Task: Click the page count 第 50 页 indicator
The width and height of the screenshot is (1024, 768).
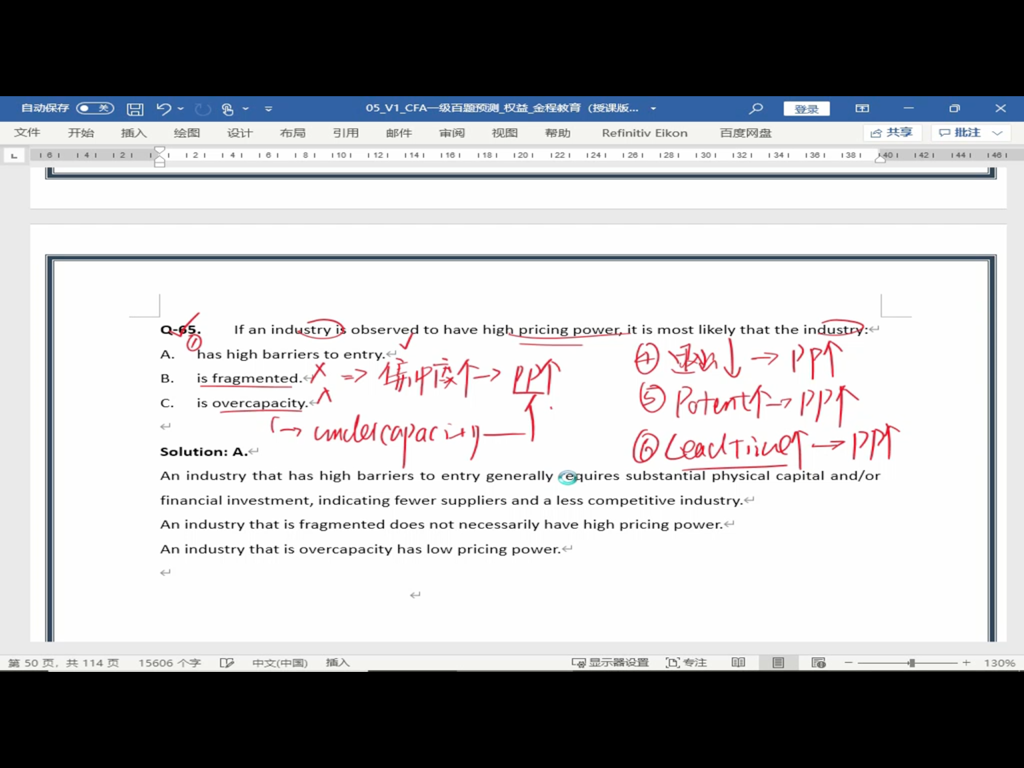Action: (63, 663)
